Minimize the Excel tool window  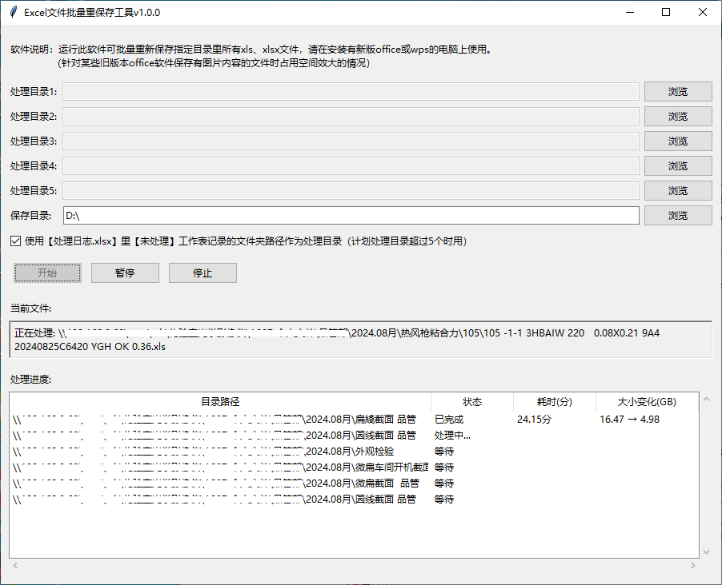[x=630, y=12]
